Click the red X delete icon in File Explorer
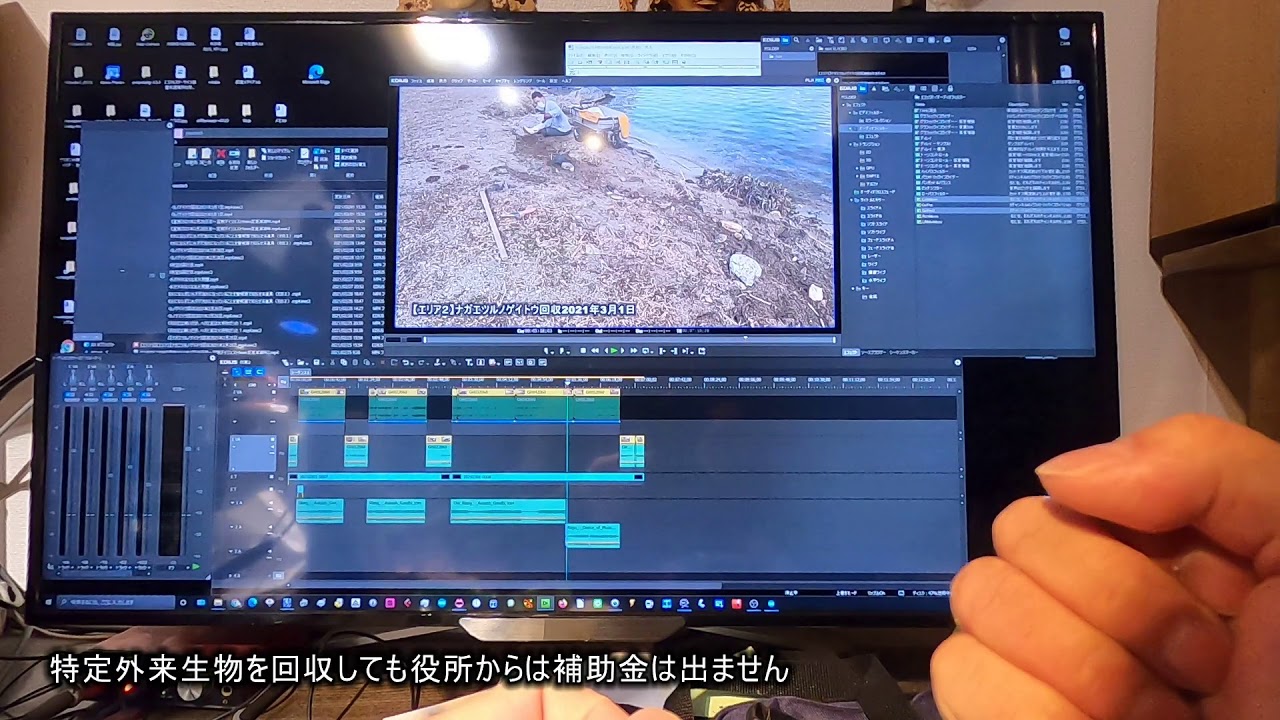Screen dimensions: 1280x720 tap(221, 154)
